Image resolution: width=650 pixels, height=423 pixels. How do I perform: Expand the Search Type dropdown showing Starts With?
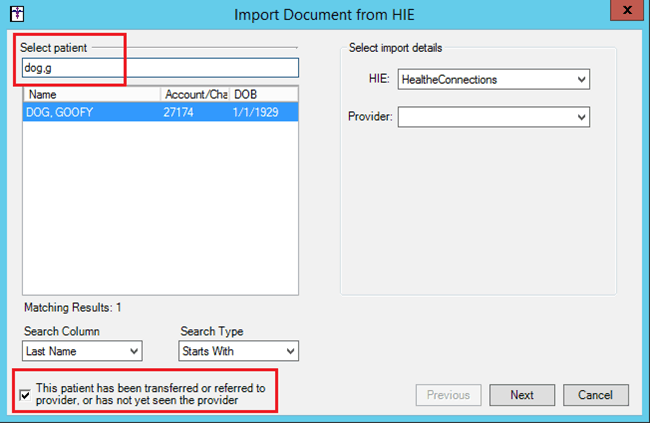coord(239,351)
